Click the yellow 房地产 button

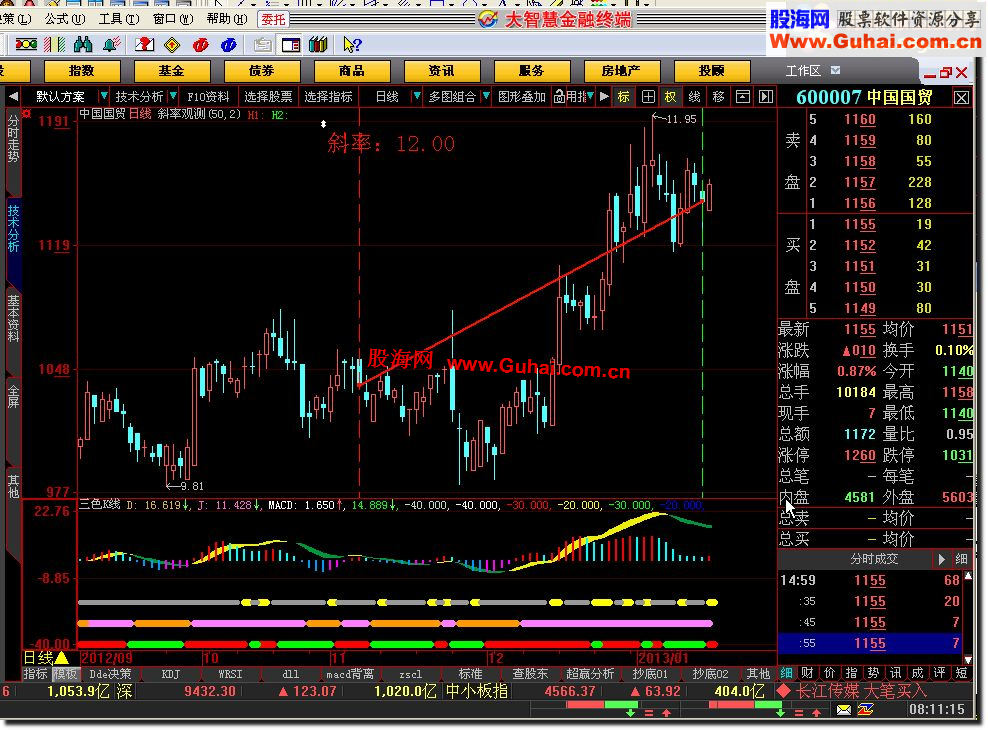click(621, 71)
